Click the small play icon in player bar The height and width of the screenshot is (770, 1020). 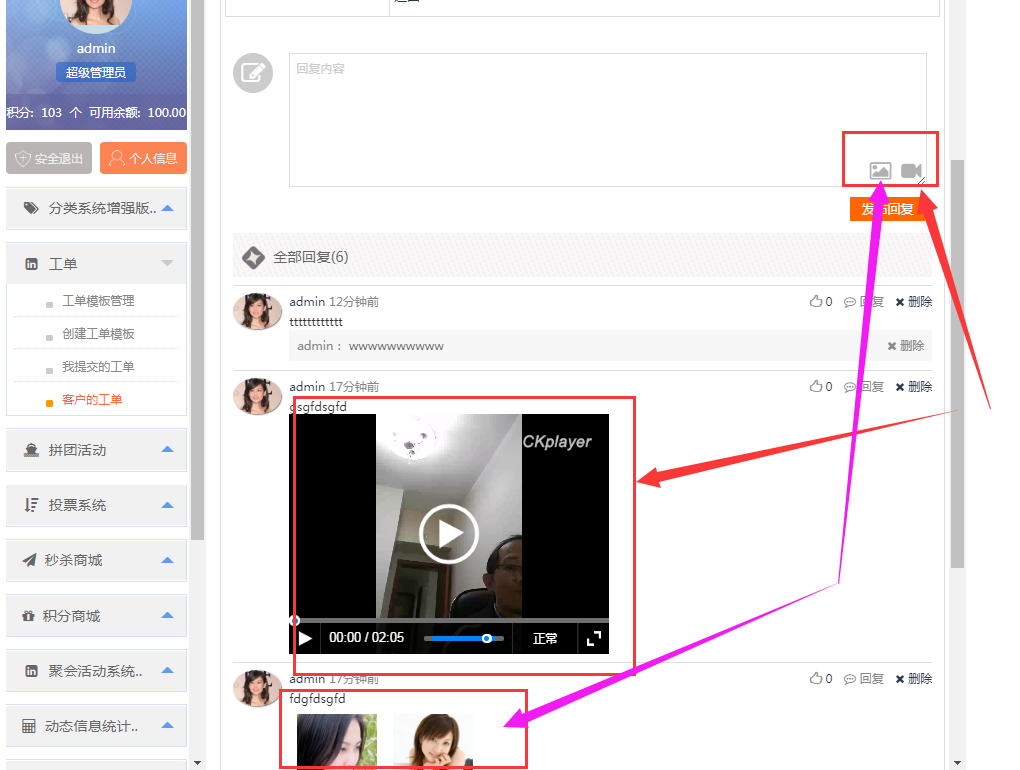(x=305, y=638)
